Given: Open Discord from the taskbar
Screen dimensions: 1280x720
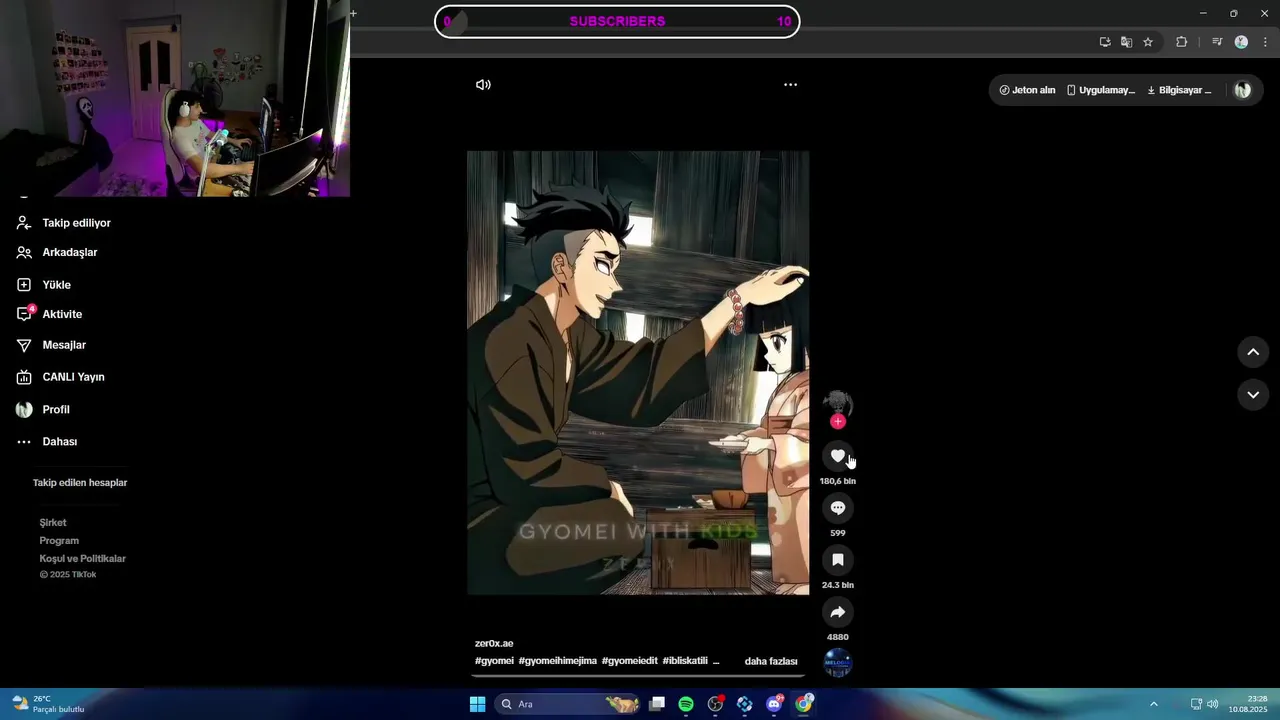Looking at the screenshot, I should [x=774, y=704].
